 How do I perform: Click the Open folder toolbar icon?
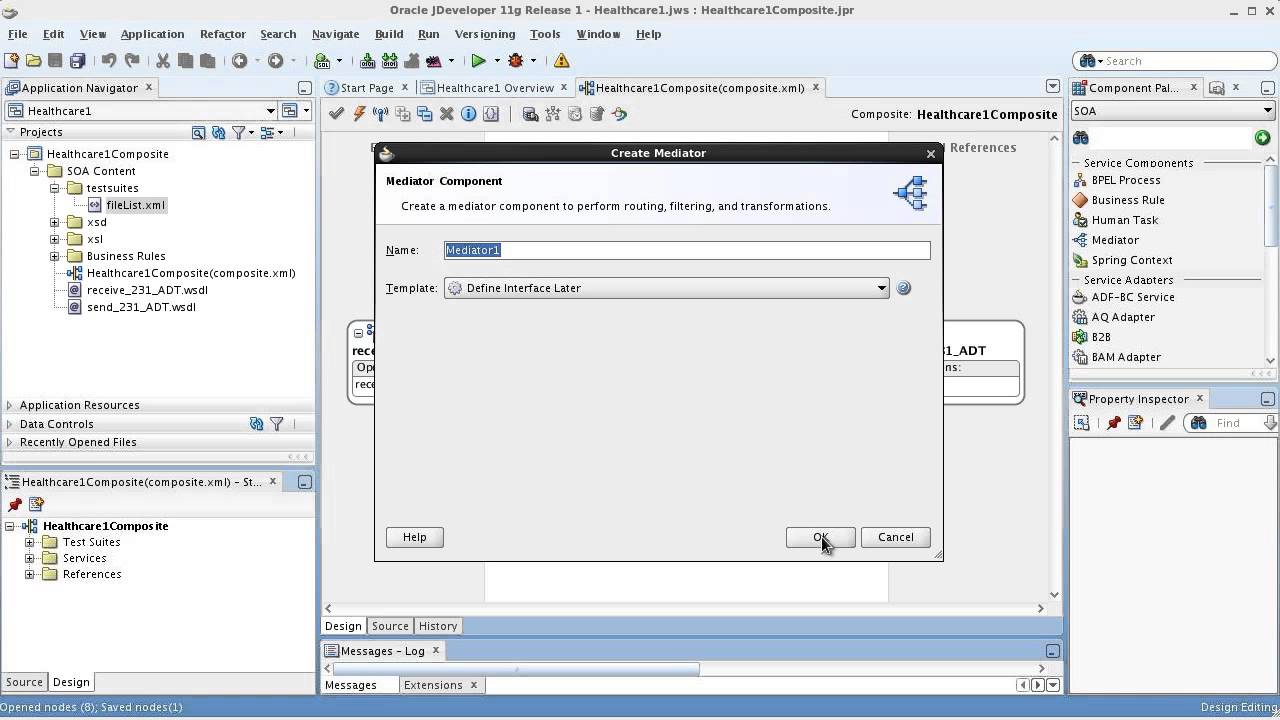(x=33, y=61)
